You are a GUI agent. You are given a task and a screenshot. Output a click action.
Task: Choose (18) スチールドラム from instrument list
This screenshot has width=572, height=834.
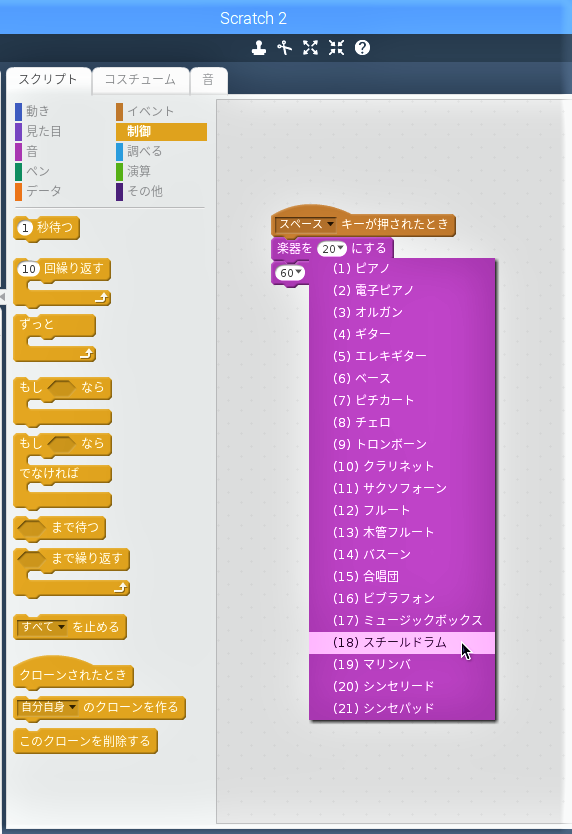pyautogui.click(x=402, y=643)
